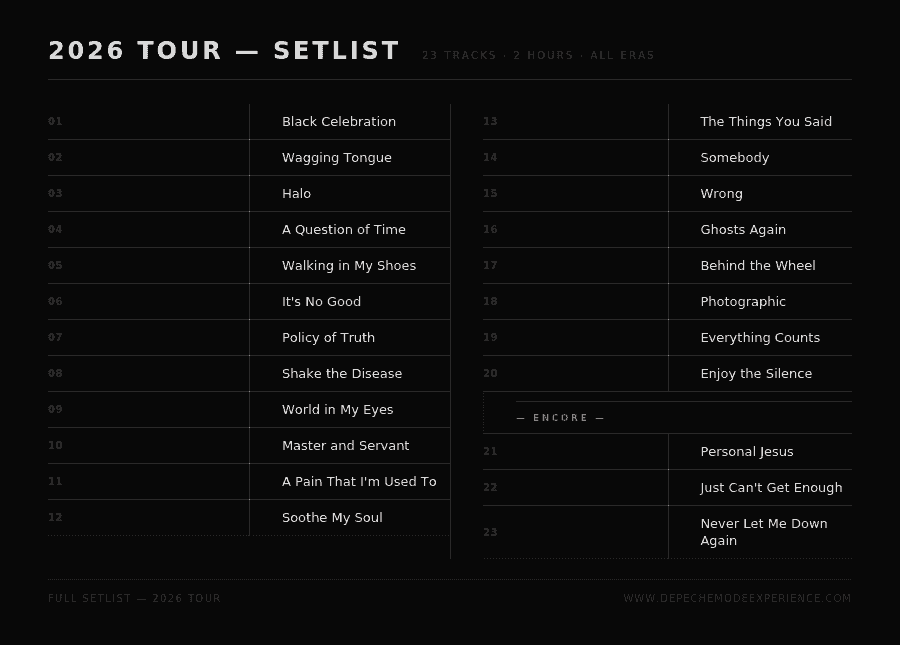Click the Master and Servant title
The width and height of the screenshot is (900, 645).
346,446
